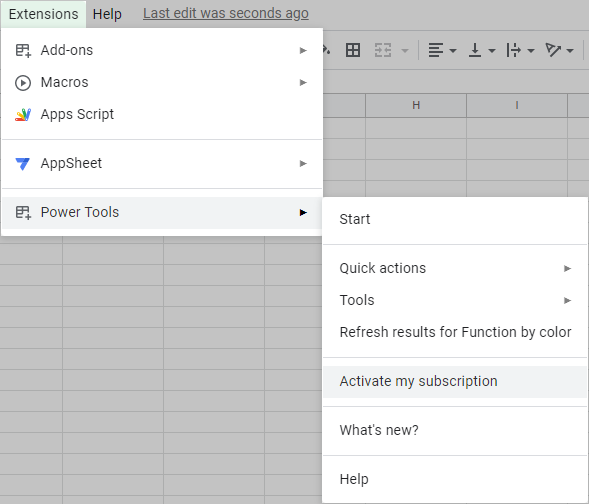Click the Power Tools table icon
Screen dimensions: 589x504
tap(23, 213)
